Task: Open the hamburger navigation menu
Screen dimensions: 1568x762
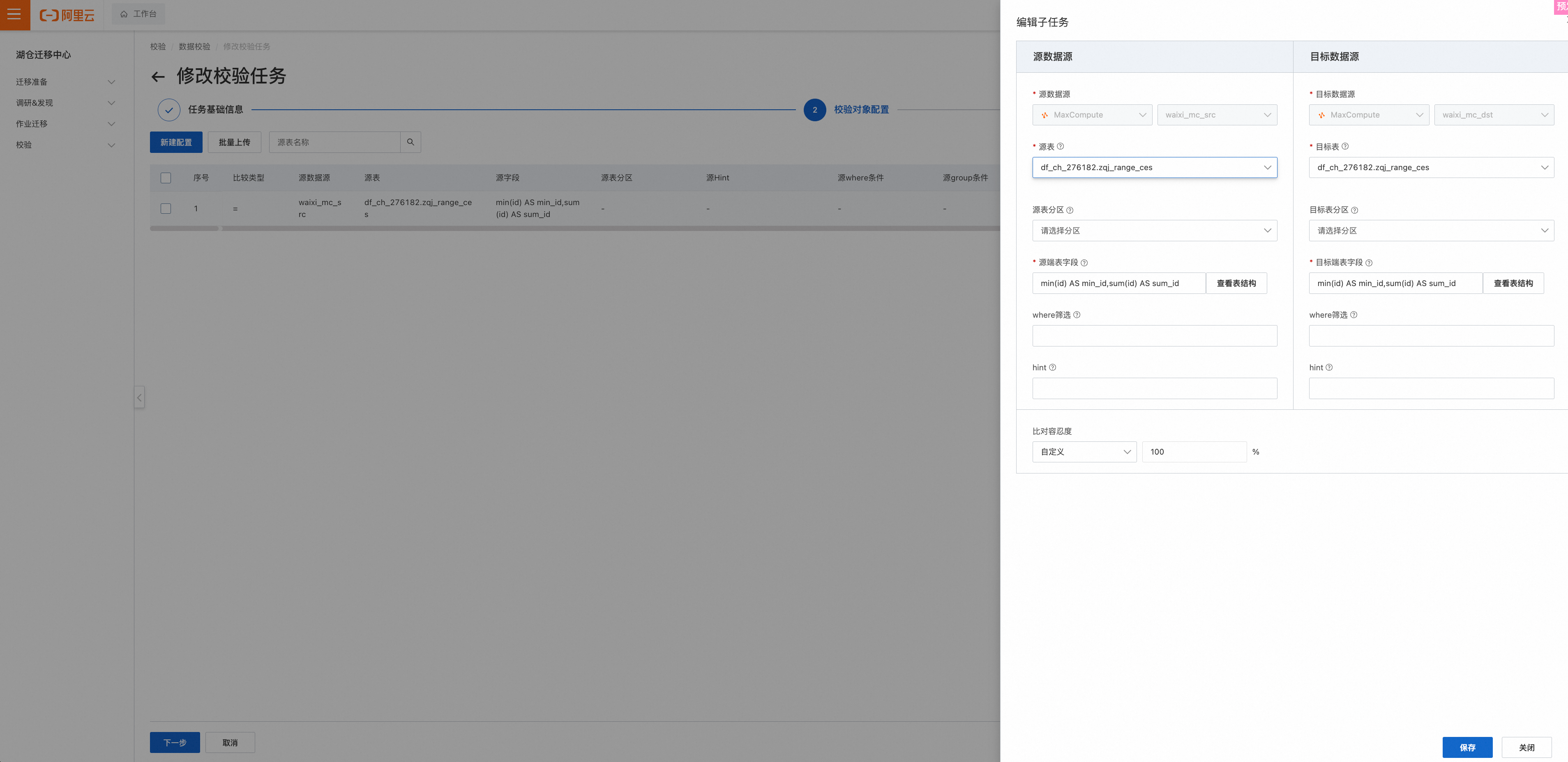Action: (14, 14)
